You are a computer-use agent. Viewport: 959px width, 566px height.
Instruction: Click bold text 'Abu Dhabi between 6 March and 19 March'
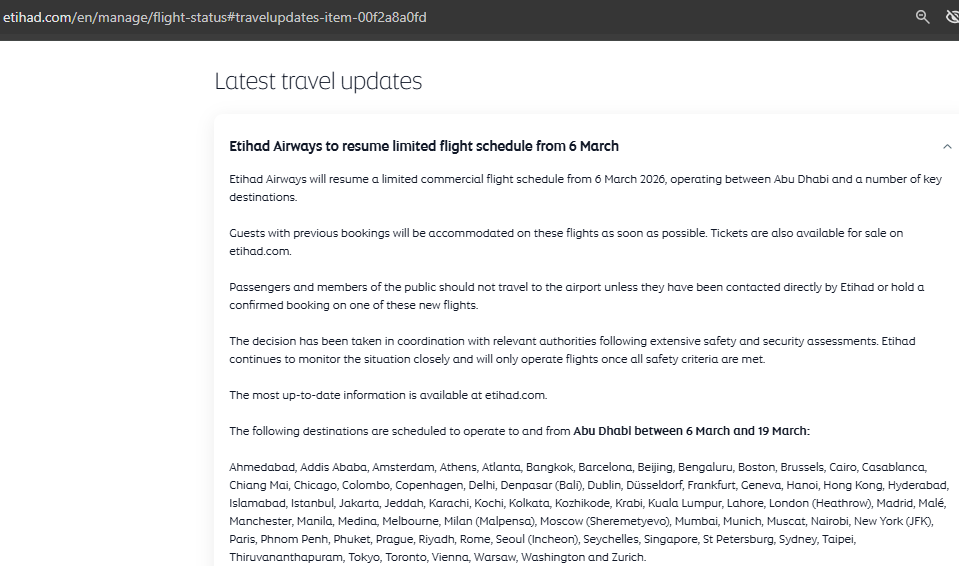coord(691,431)
